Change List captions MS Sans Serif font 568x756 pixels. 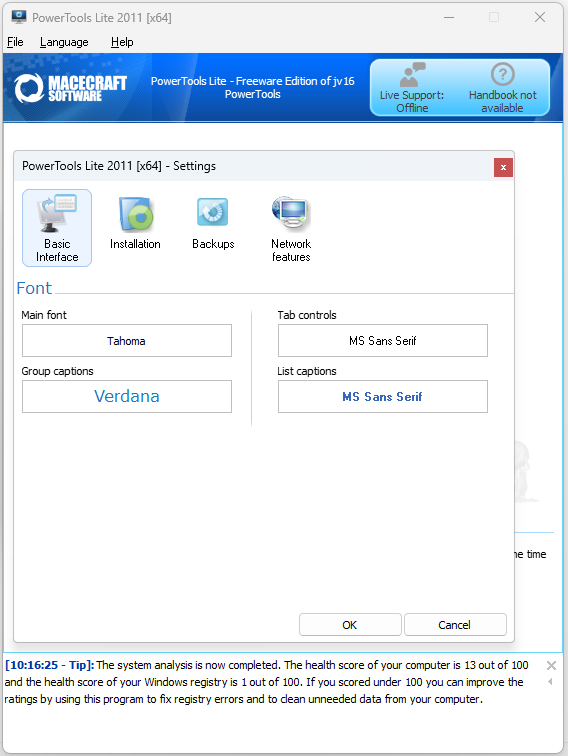point(382,396)
